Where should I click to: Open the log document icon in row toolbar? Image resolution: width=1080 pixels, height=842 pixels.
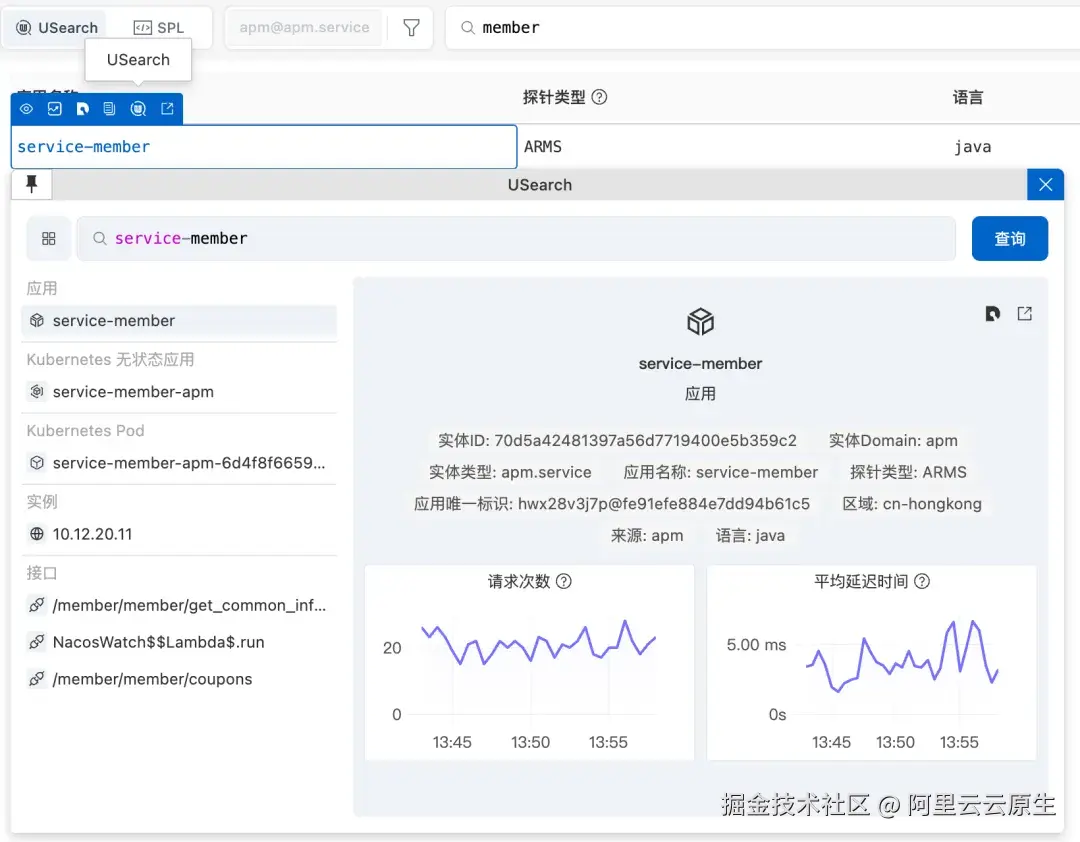click(109, 109)
